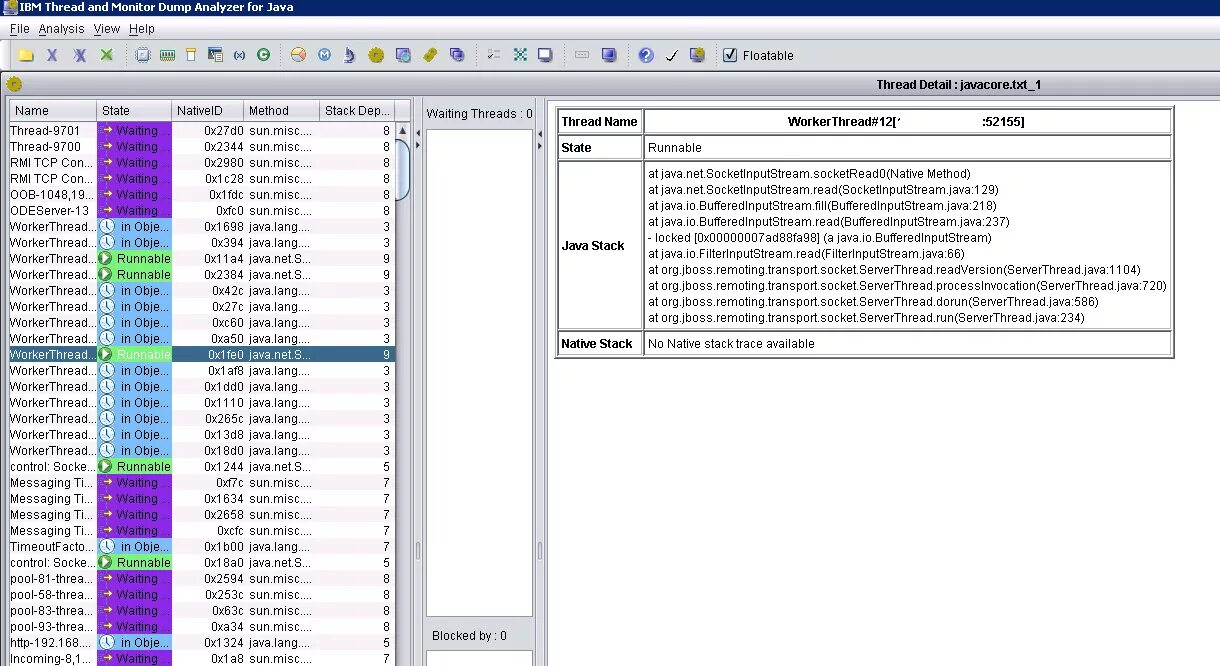This screenshot has width=1220, height=666.
Task: Click NativeID cell 0x11a4
Action: 208,258
